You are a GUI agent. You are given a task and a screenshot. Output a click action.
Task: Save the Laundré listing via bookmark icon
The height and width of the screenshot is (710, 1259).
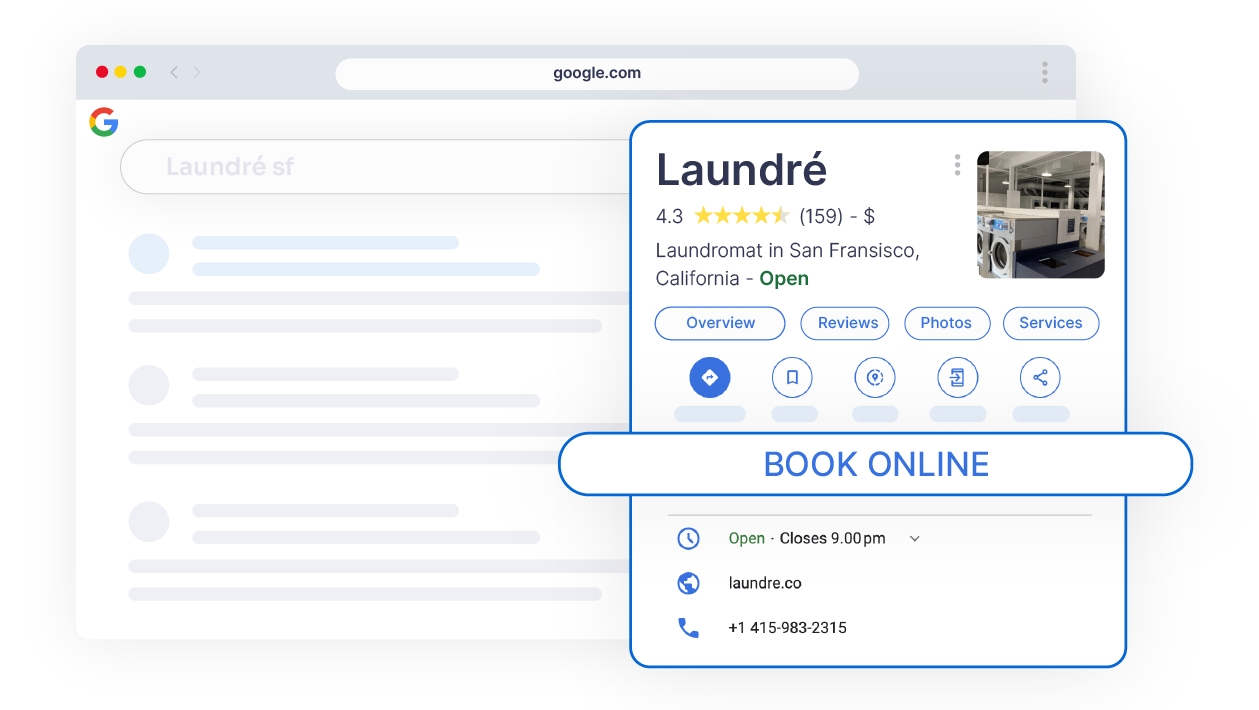[792, 377]
